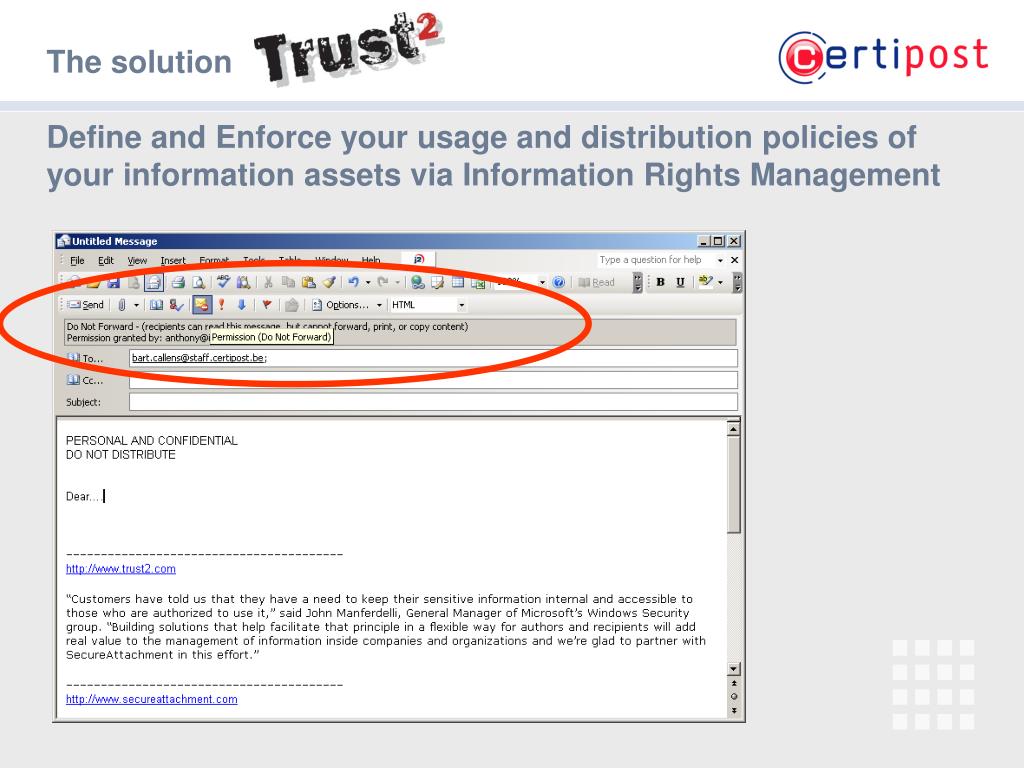Image resolution: width=1024 pixels, height=768 pixels.
Task: Click the Research icon next to Spelling
Action: [244, 282]
